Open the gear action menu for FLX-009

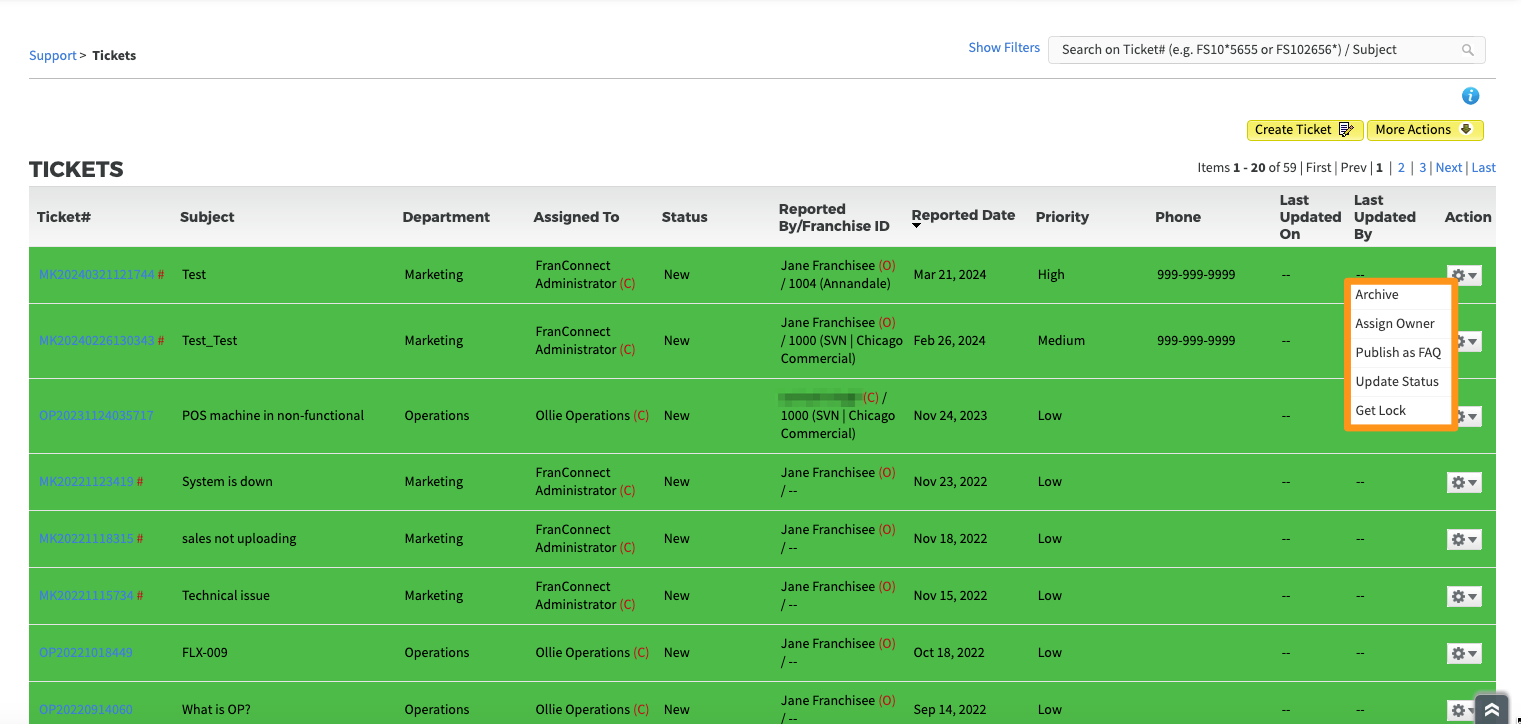(x=1464, y=653)
